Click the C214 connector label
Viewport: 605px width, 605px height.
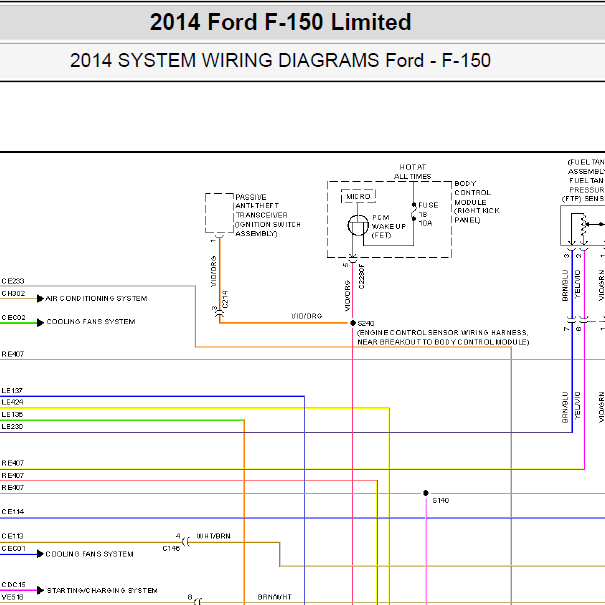(x=225, y=299)
